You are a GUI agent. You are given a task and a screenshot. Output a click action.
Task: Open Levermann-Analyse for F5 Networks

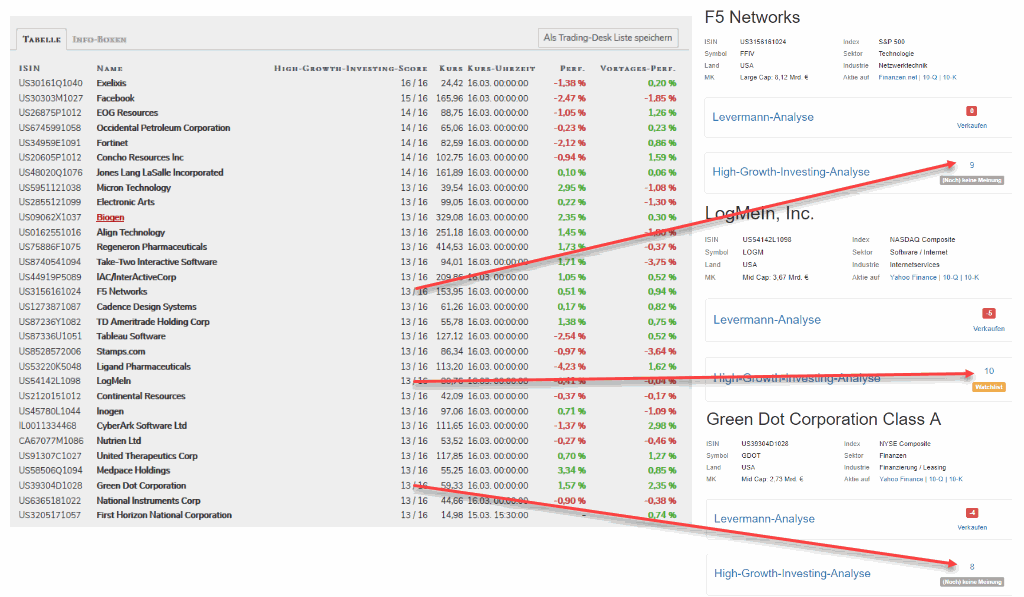(763, 117)
